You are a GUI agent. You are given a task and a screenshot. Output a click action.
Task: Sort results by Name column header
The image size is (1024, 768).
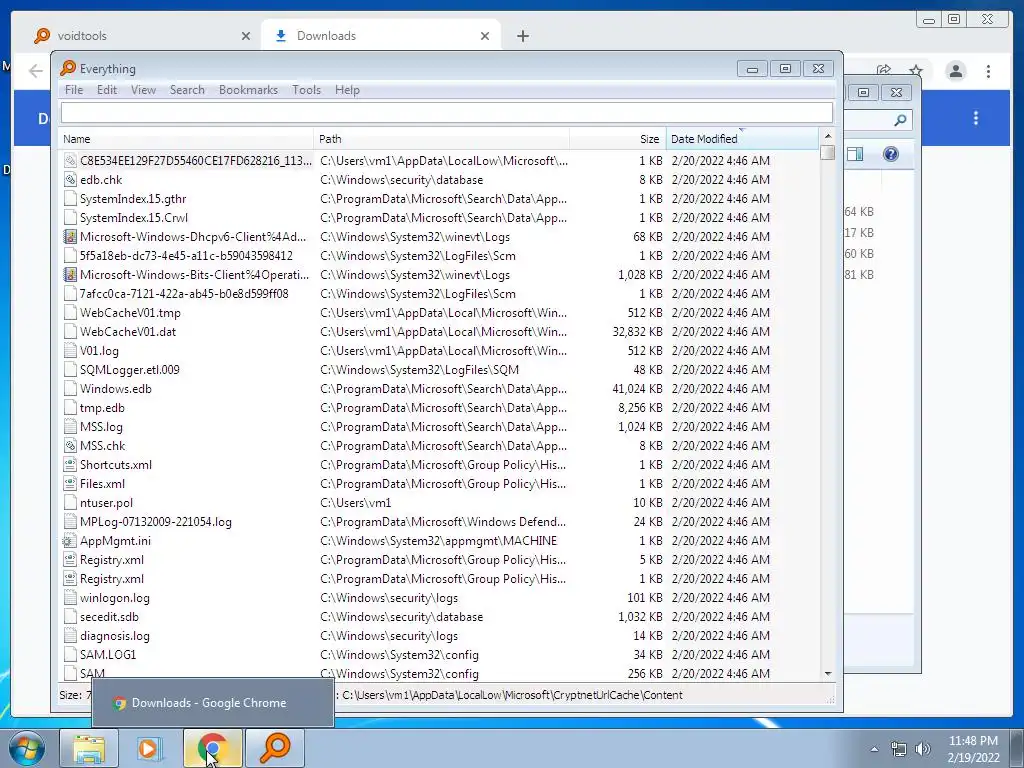click(x=186, y=138)
